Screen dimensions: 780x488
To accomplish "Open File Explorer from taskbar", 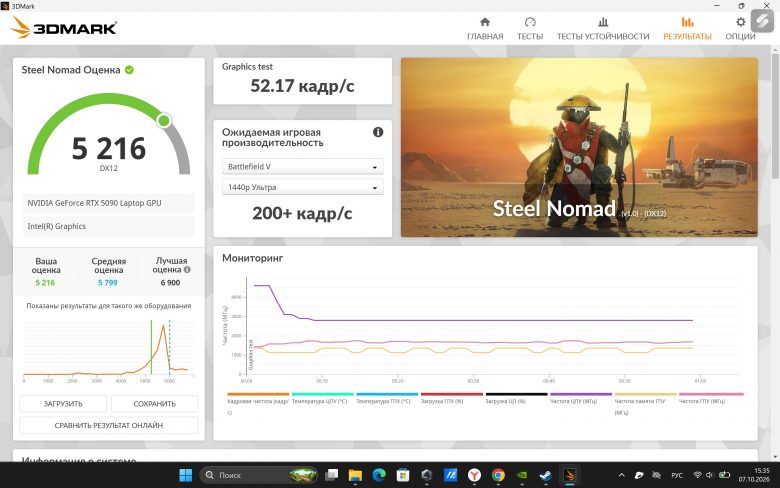I will [x=355, y=475].
